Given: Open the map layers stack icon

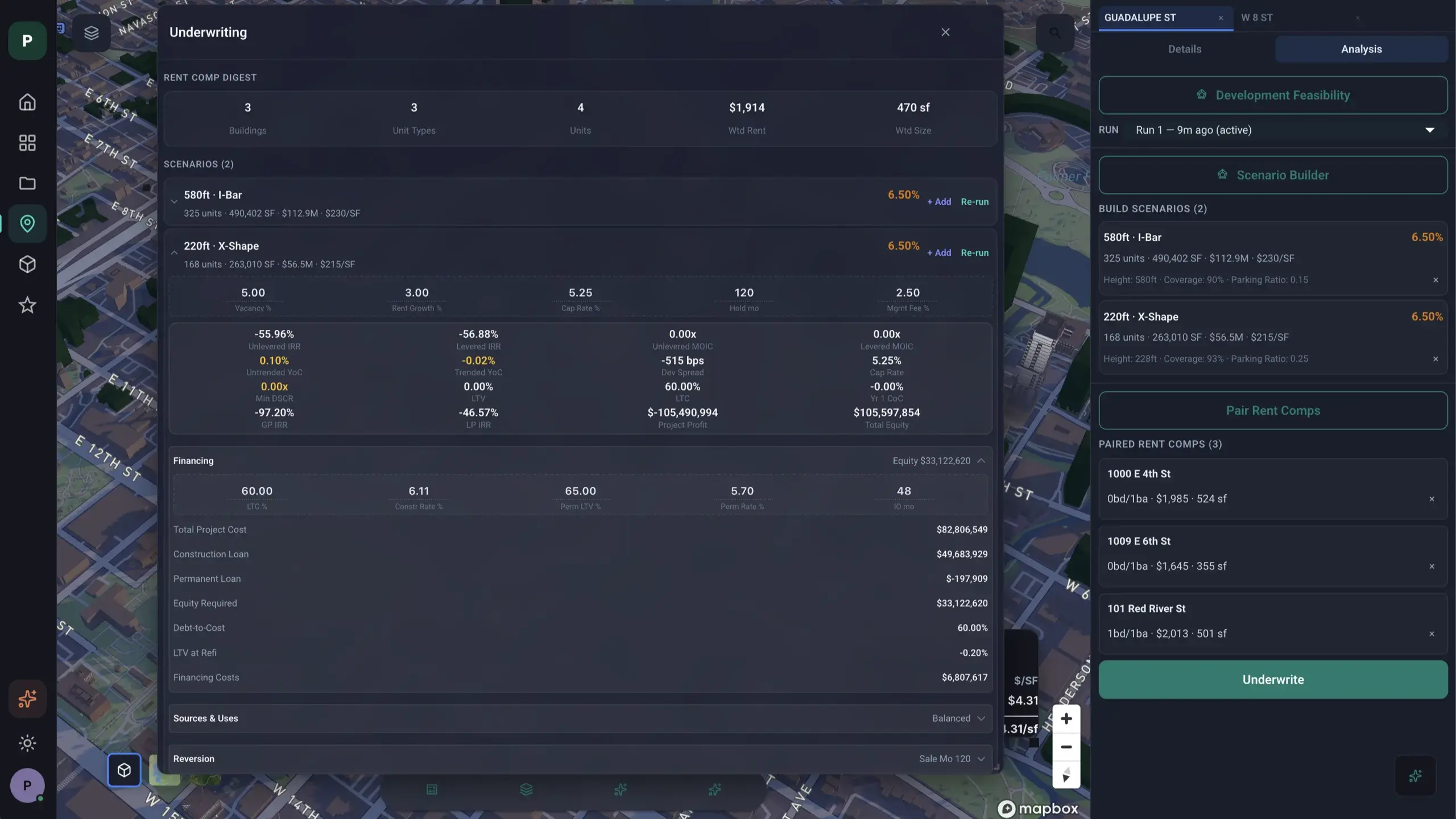Looking at the screenshot, I should 92,33.
